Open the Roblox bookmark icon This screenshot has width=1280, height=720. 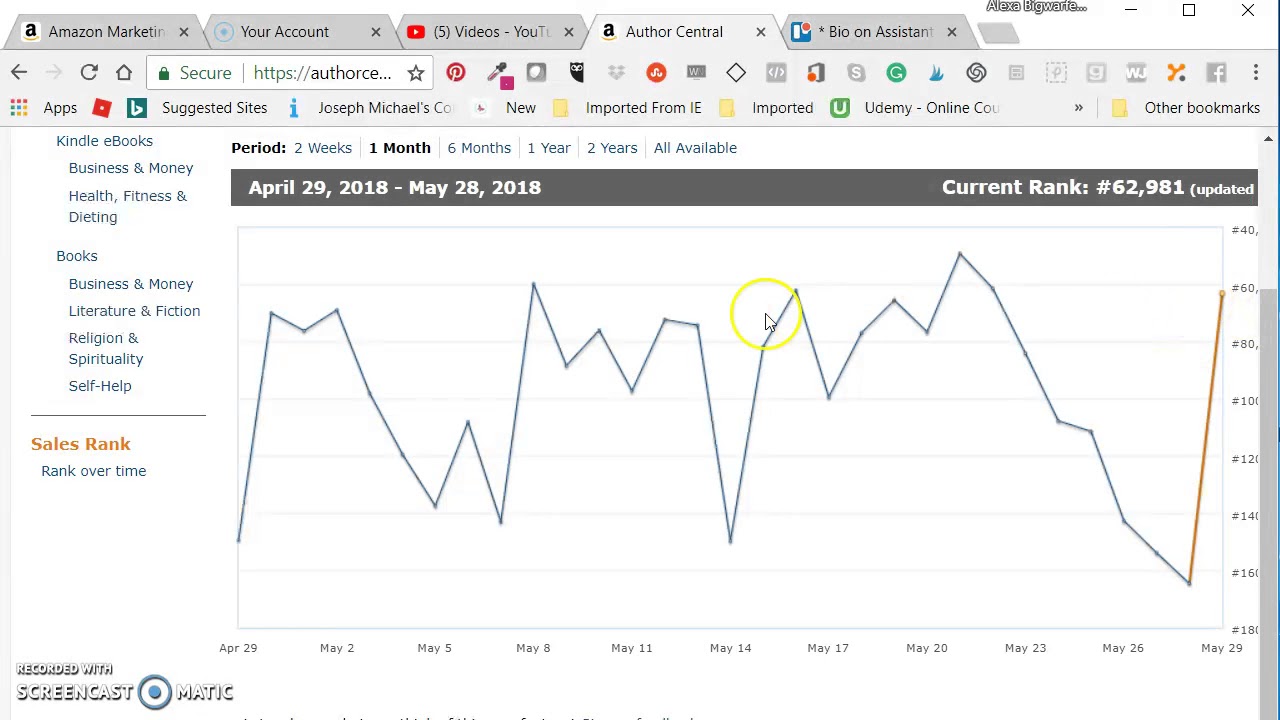(101, 107)
